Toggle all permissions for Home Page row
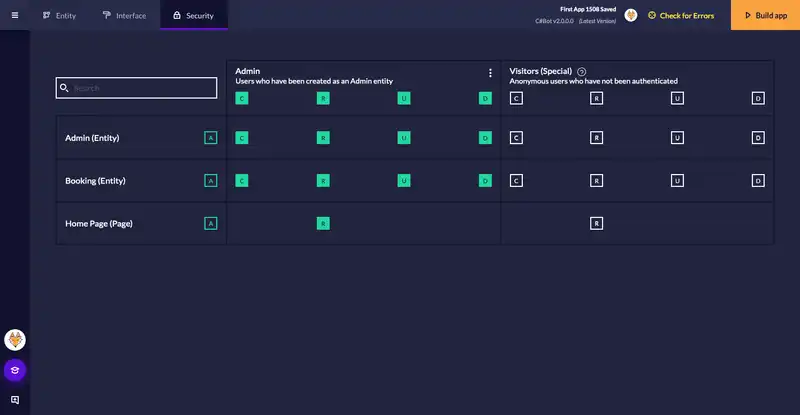The image size is (800, 415). coord(210,224)
